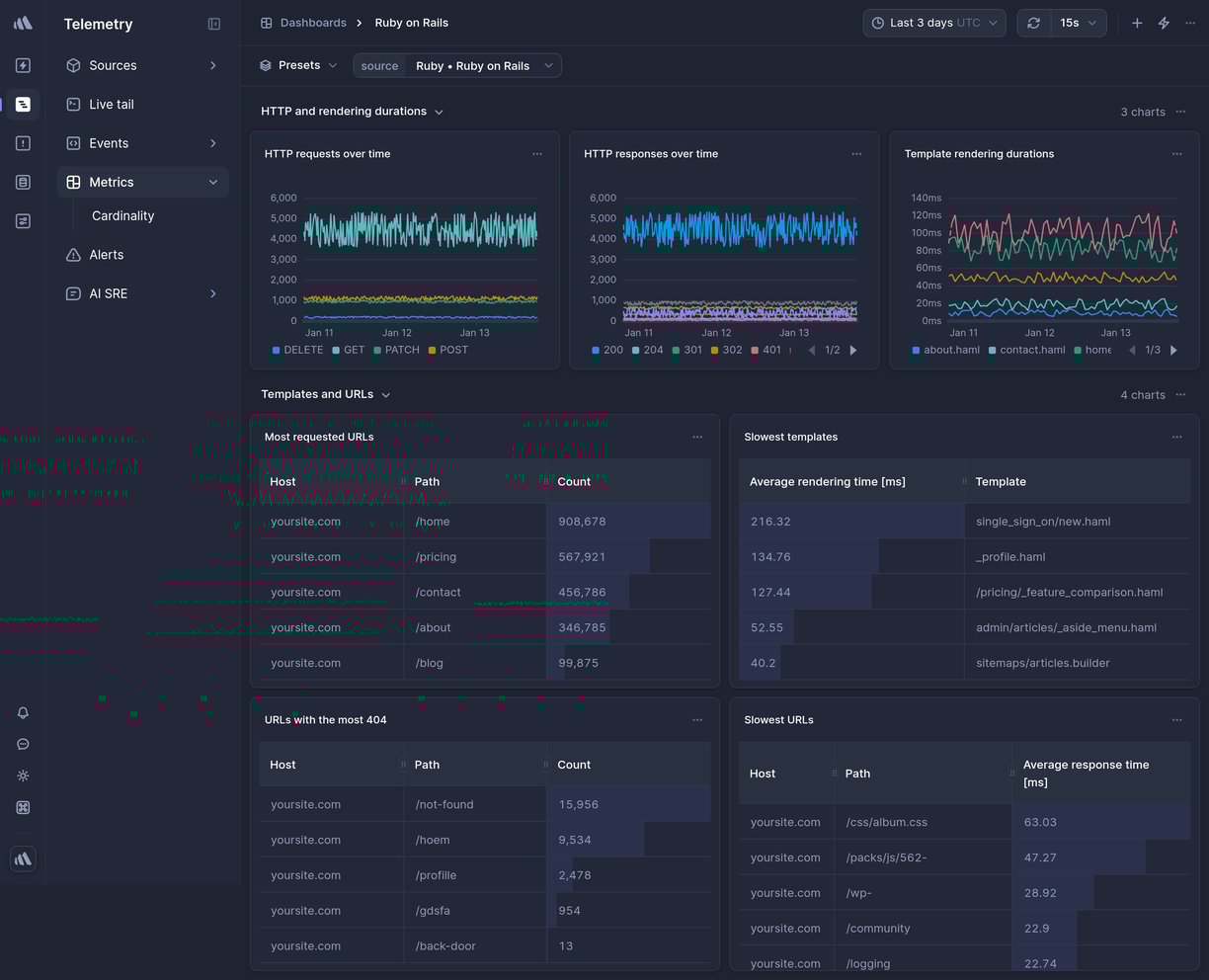Navigate to Alerts in the sidebar

(x=106, y=254)
